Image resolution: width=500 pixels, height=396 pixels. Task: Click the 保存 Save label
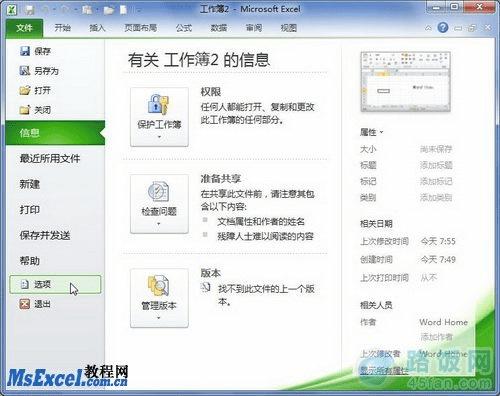click(x=43, y=51)
